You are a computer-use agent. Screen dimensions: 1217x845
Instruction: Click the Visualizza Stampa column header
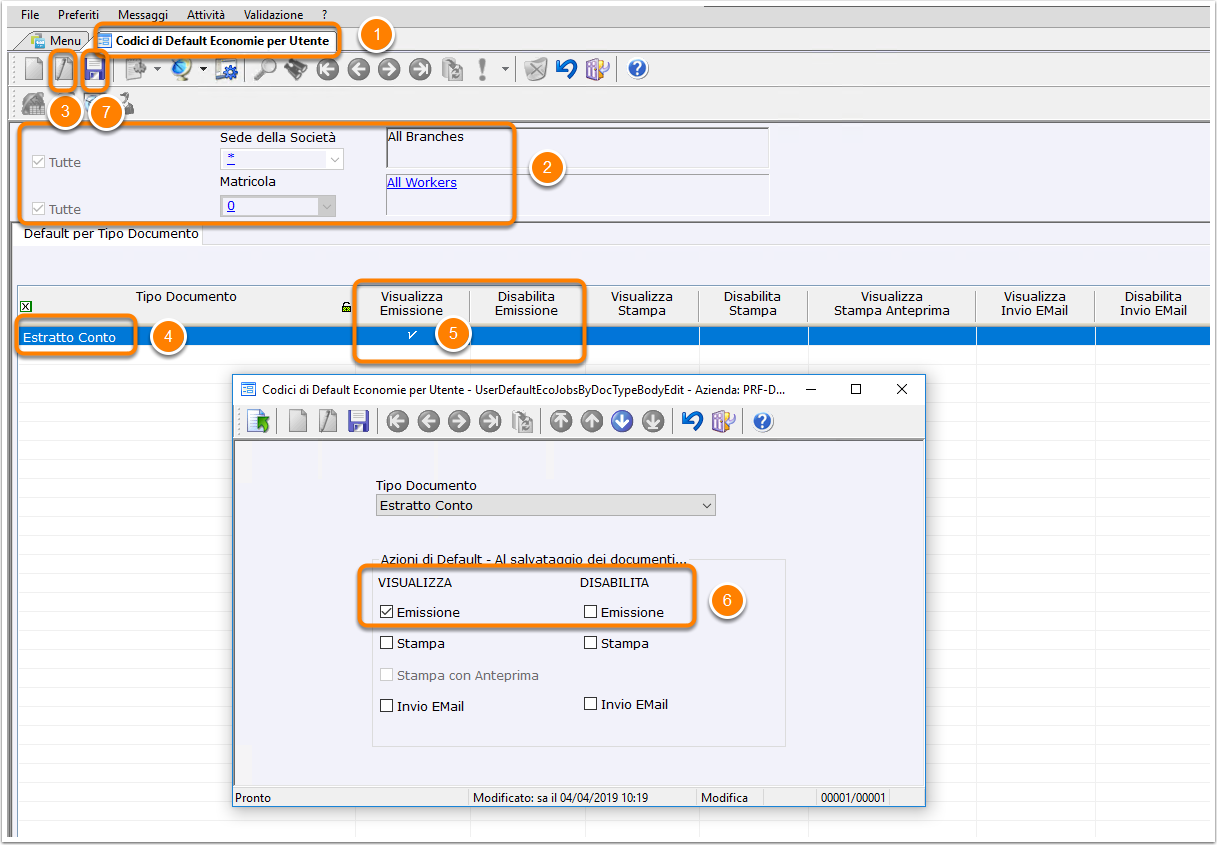(642, 303)
